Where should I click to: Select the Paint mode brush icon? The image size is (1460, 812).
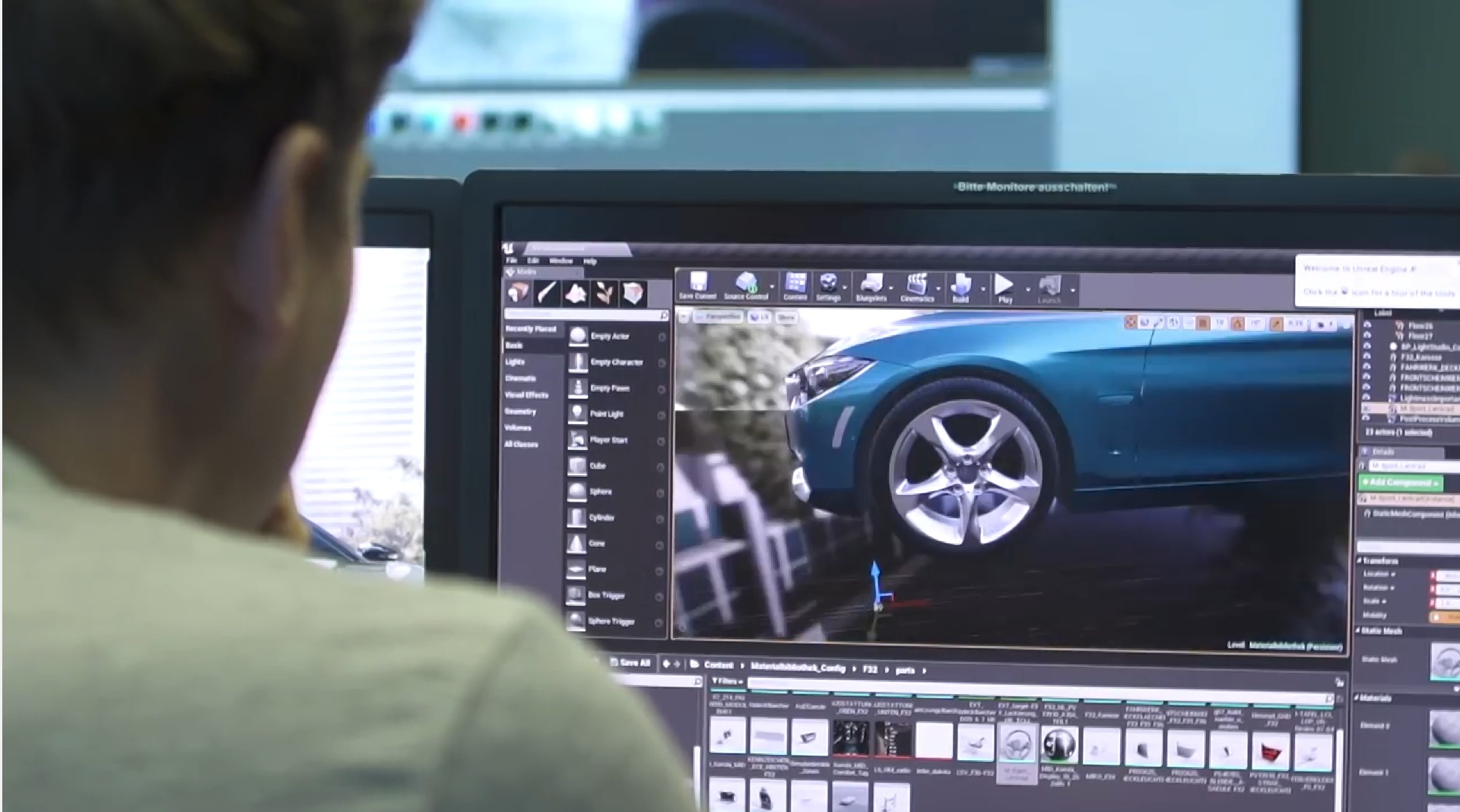click(x=547, y=293)
